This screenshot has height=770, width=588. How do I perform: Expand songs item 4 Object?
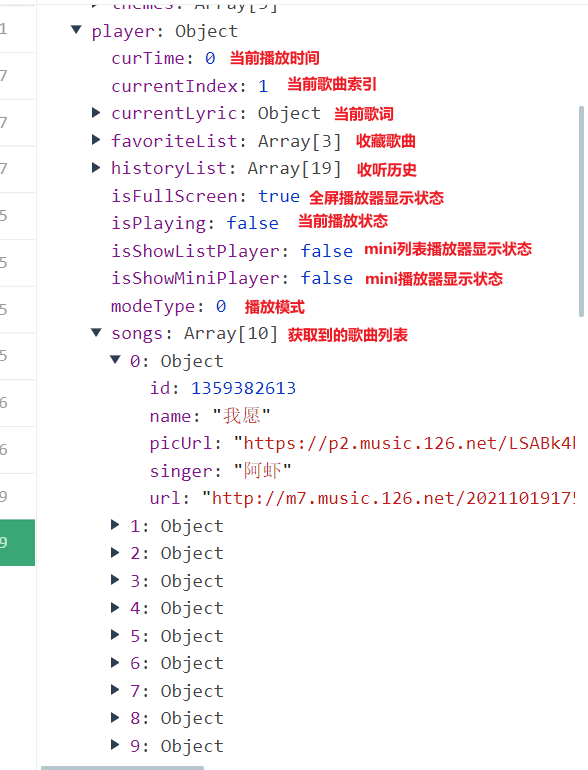coord(115,608)
